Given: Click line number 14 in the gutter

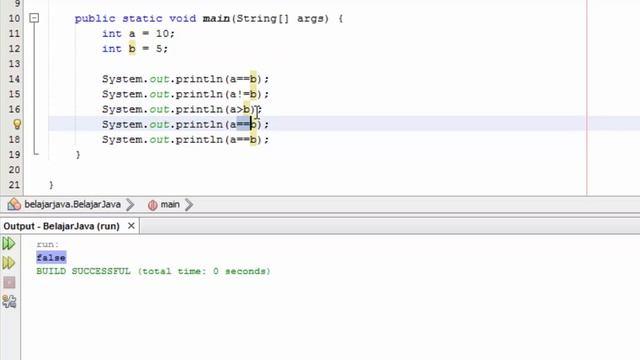Looking at the screenshot, I should [14, 79].
